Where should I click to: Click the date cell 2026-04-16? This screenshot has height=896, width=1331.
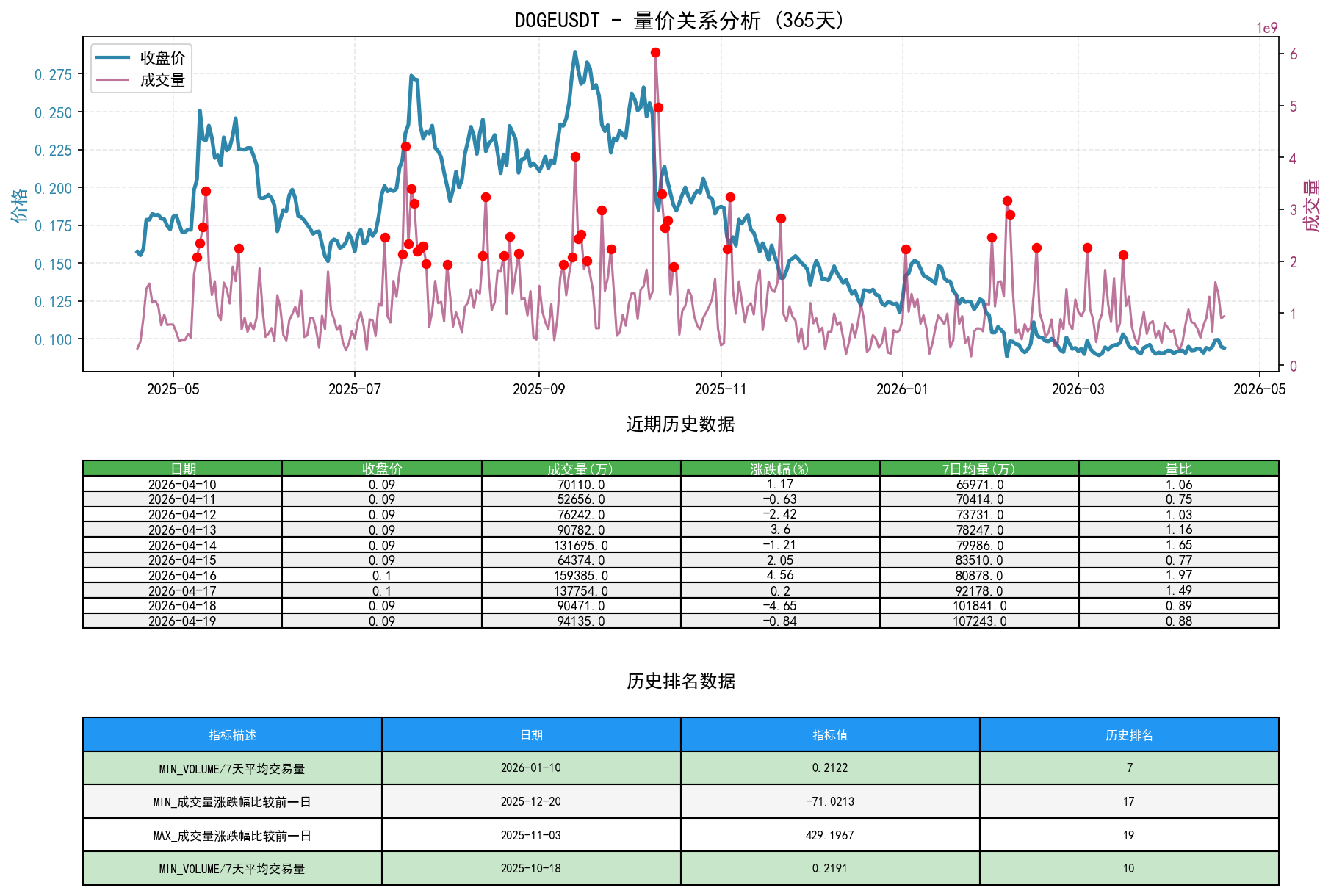tap(182, 575)
